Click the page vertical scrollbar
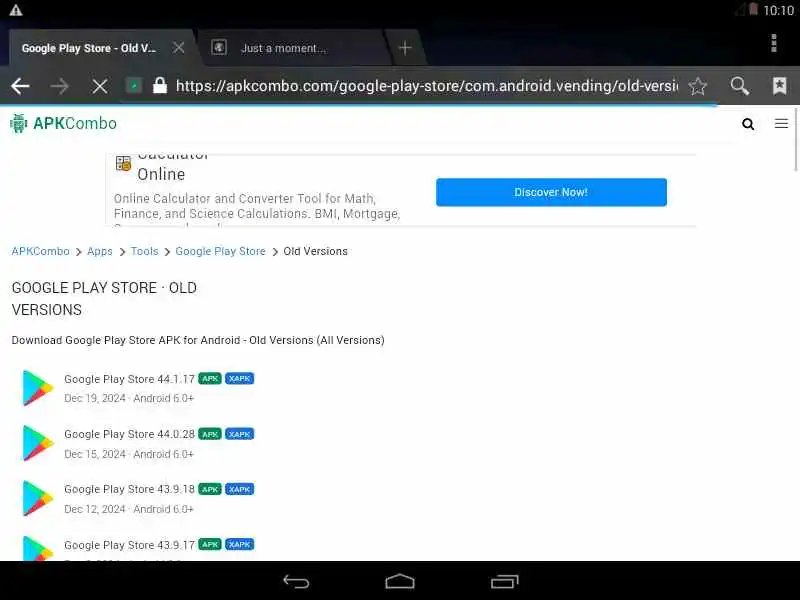Image resolution: width=800 pixels, height=600 pixels. pyautogui.click(x=796, y=139)
